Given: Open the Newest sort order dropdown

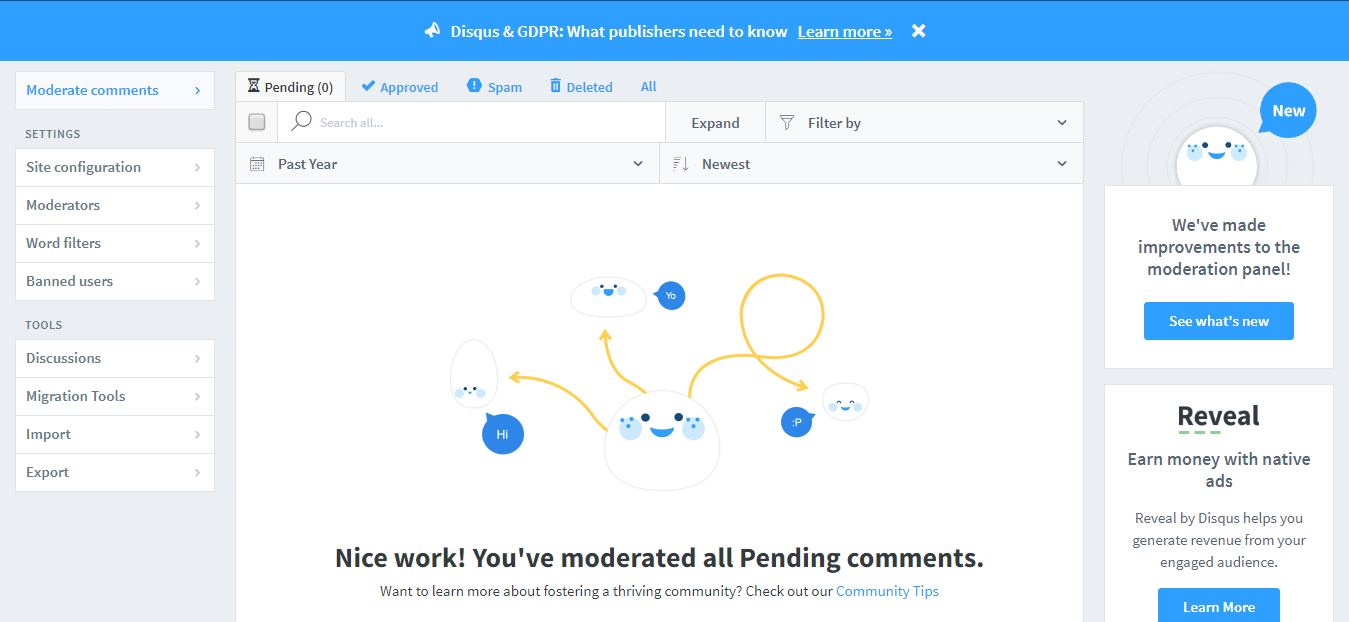Looking at the screenshot, I should click(x=871, y=164).
